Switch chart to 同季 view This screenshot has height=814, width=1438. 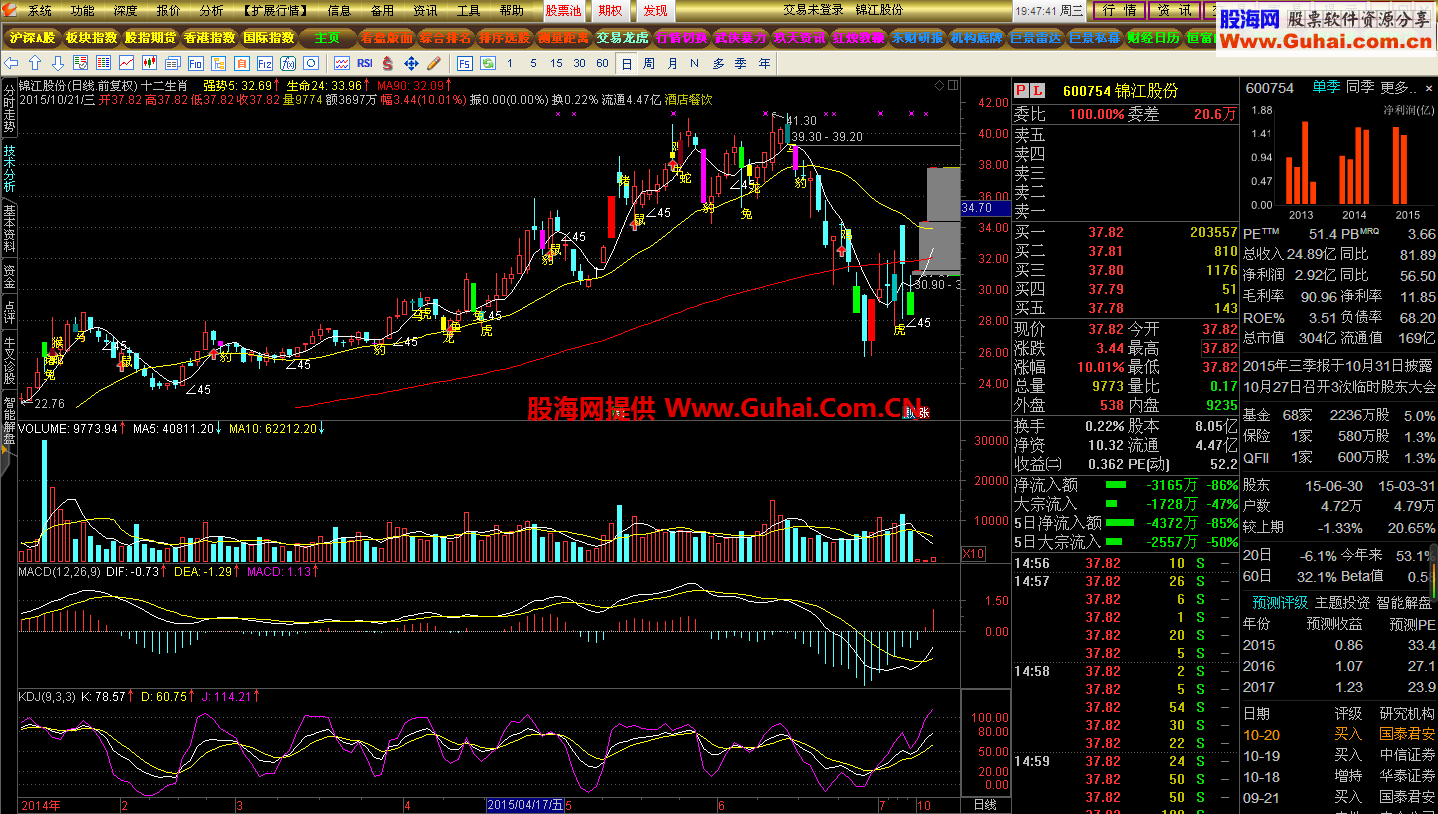click(x=1360, y=88)
